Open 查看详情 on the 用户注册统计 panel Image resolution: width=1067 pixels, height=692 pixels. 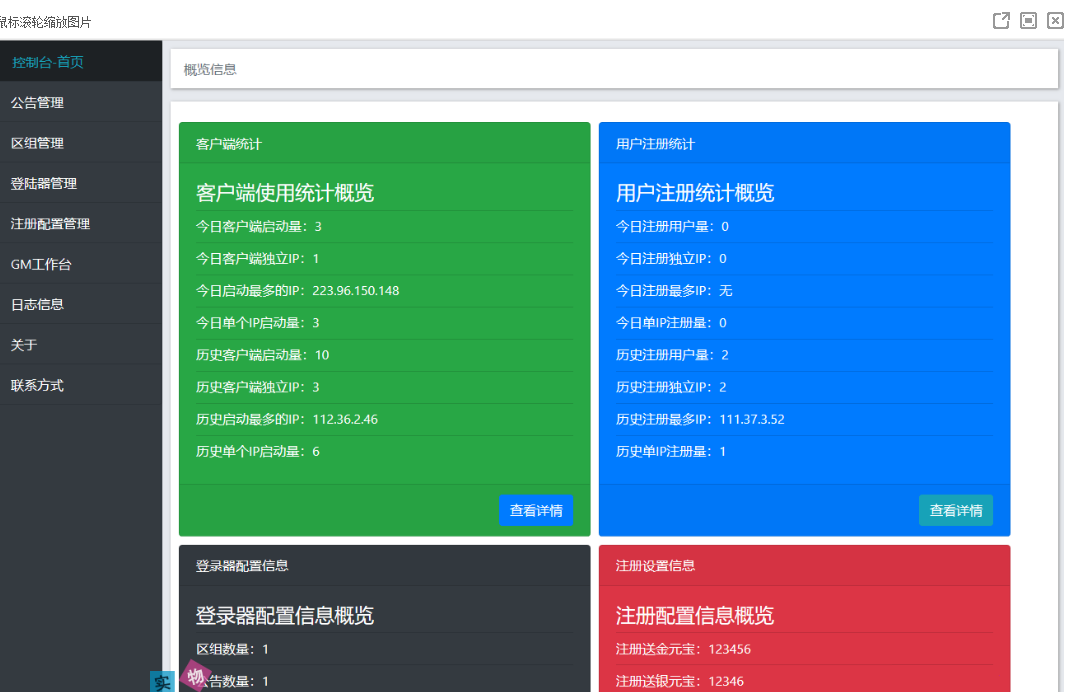955,510
